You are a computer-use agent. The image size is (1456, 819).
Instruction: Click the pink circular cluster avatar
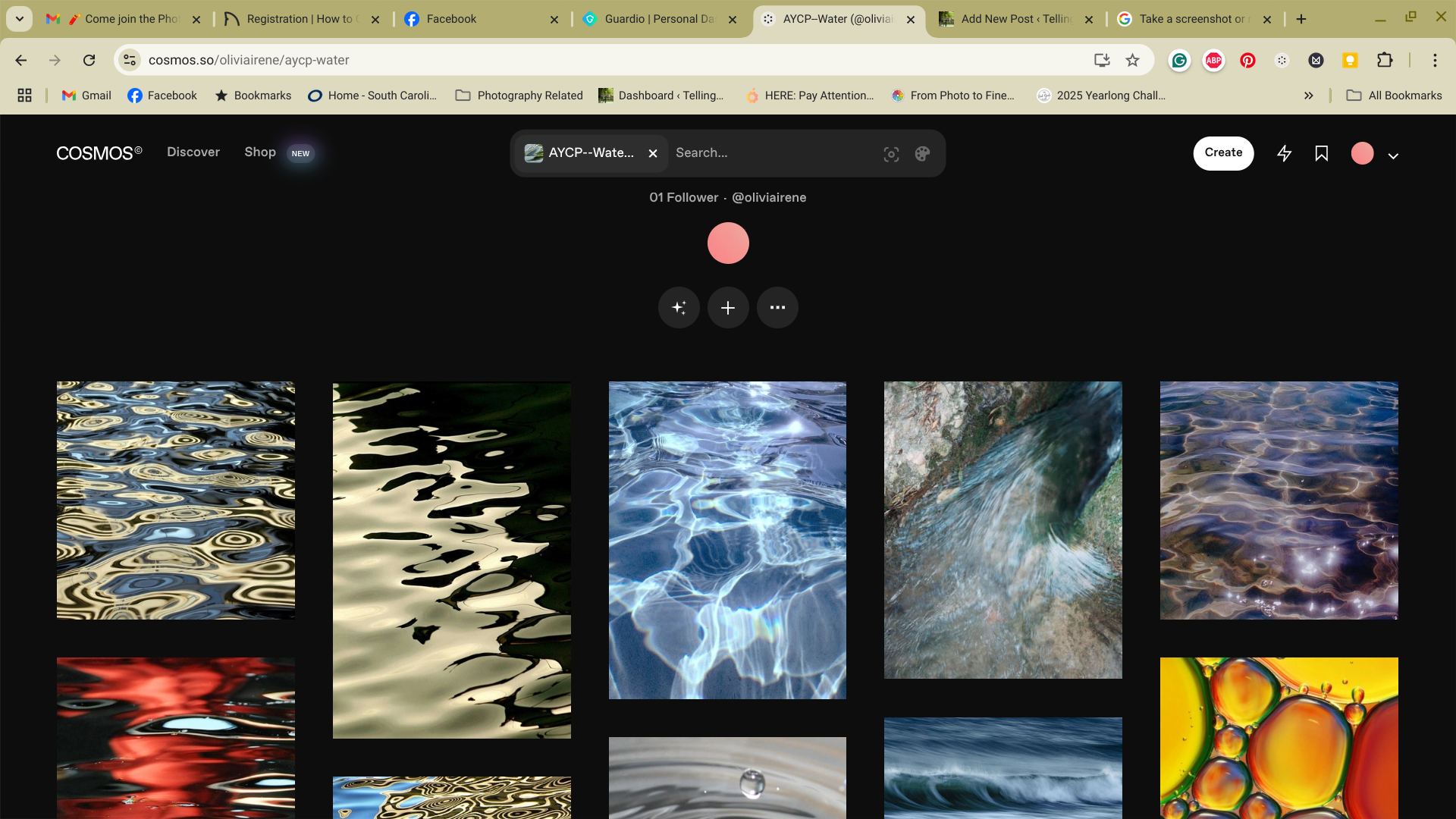(728, 243)
